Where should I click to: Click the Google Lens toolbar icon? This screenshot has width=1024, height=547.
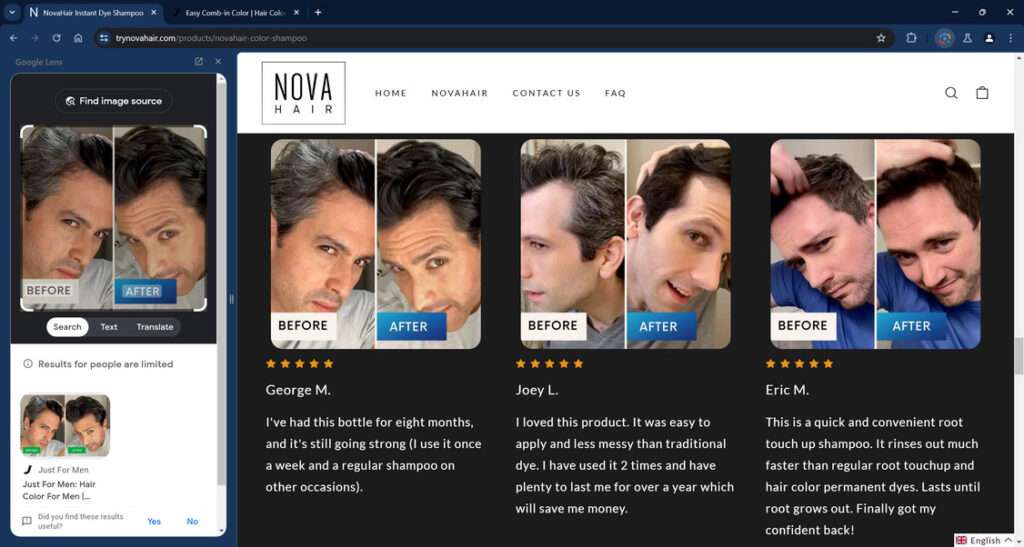[944, 38]
